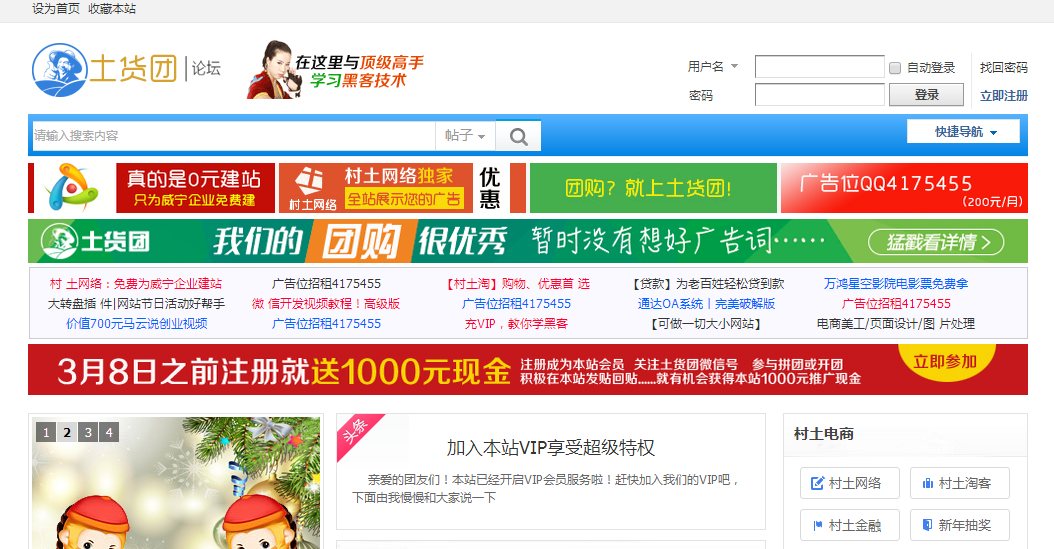Viewport: 1054px width, 549px height.
Task: Open the 用户名 login type dropdown
Action: (x=713, y=67)
